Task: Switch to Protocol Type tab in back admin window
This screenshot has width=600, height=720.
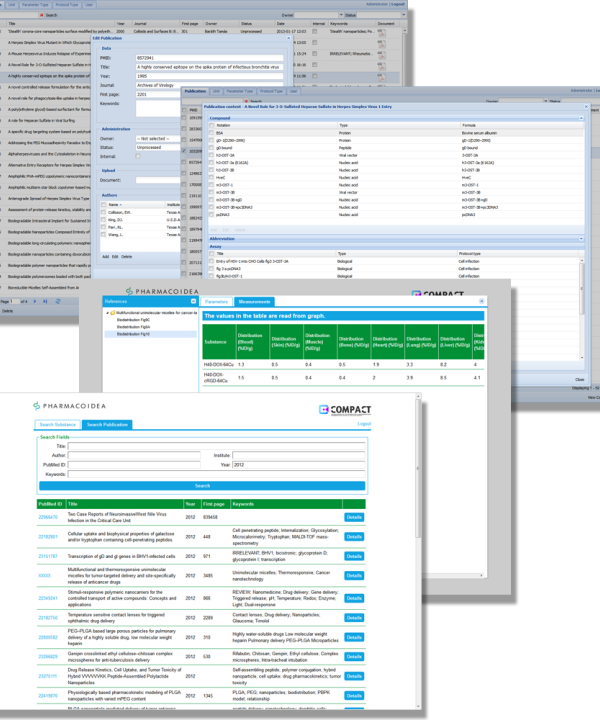Action: click(67, 5)
